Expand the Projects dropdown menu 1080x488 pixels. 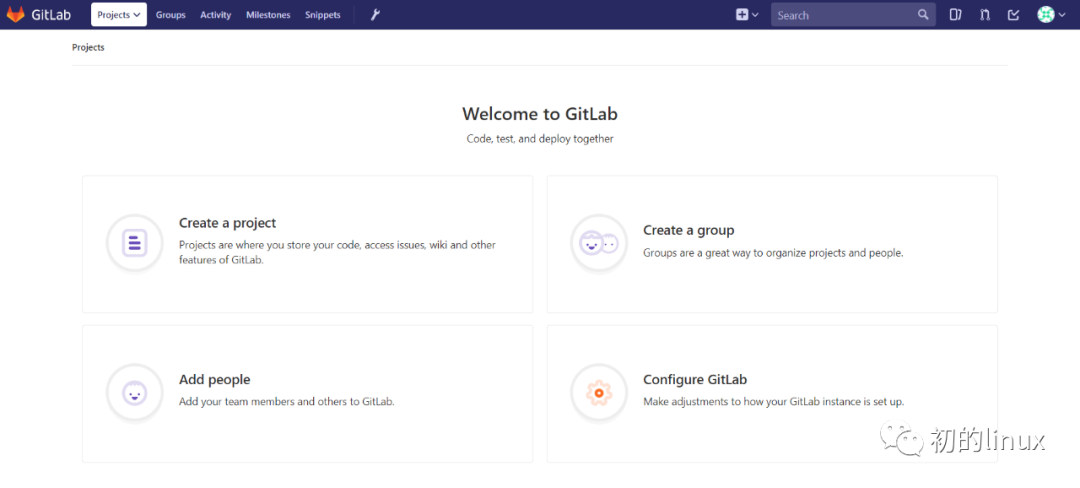coord(119,14)
